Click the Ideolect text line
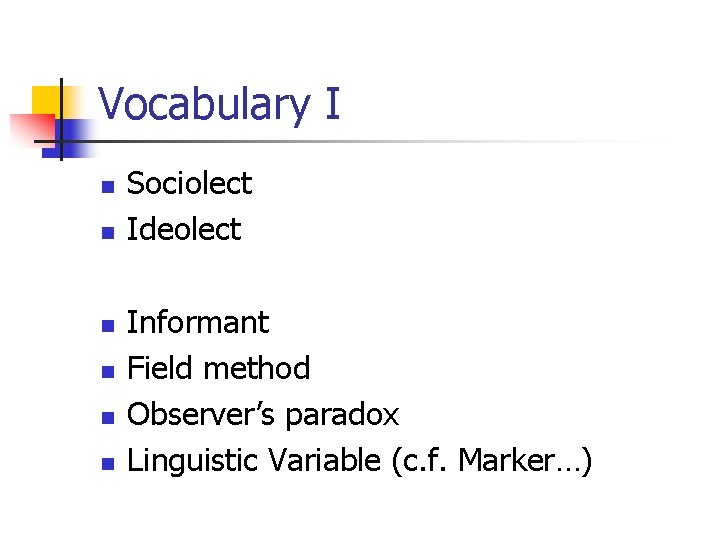This screenshot has height=540, width=720. 184,230
